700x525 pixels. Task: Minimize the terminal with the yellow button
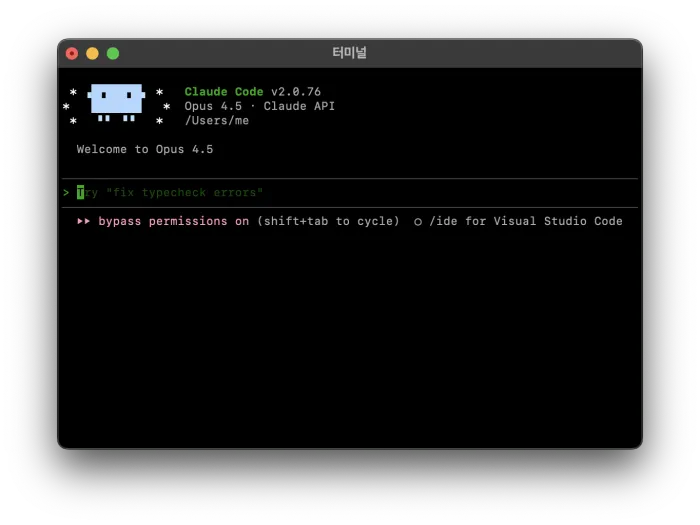pos(92,53)
